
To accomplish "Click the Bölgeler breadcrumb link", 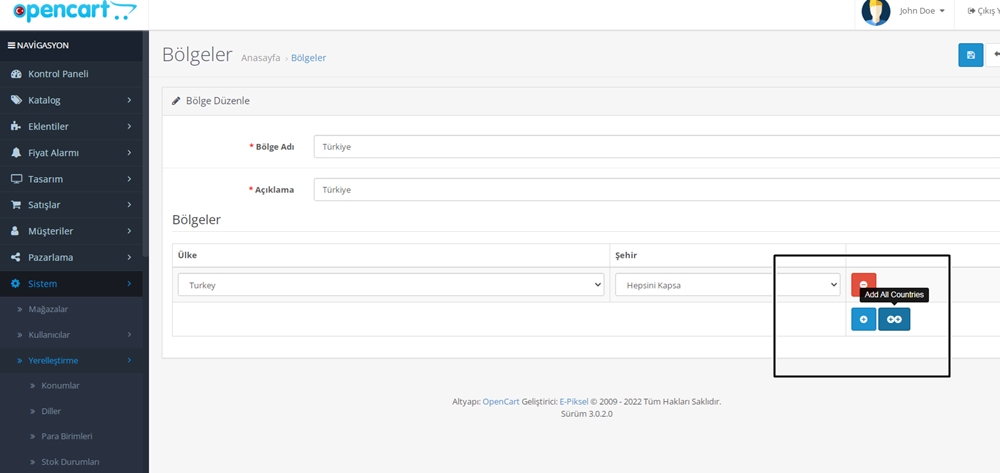I will click(309, 58).
